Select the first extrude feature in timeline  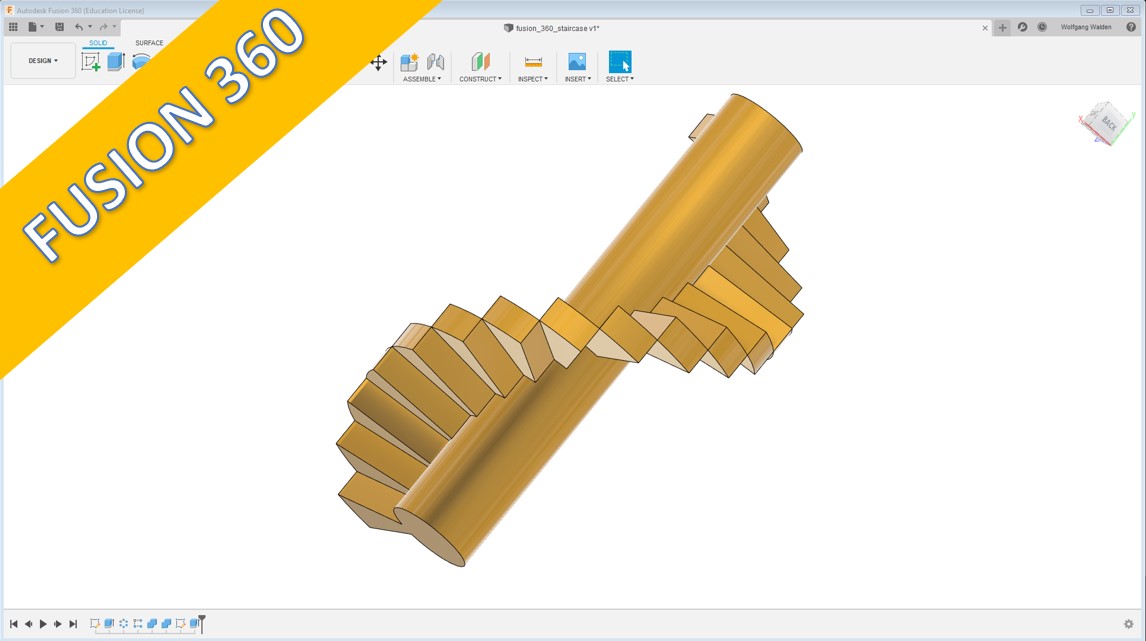[x=109, y=623]
